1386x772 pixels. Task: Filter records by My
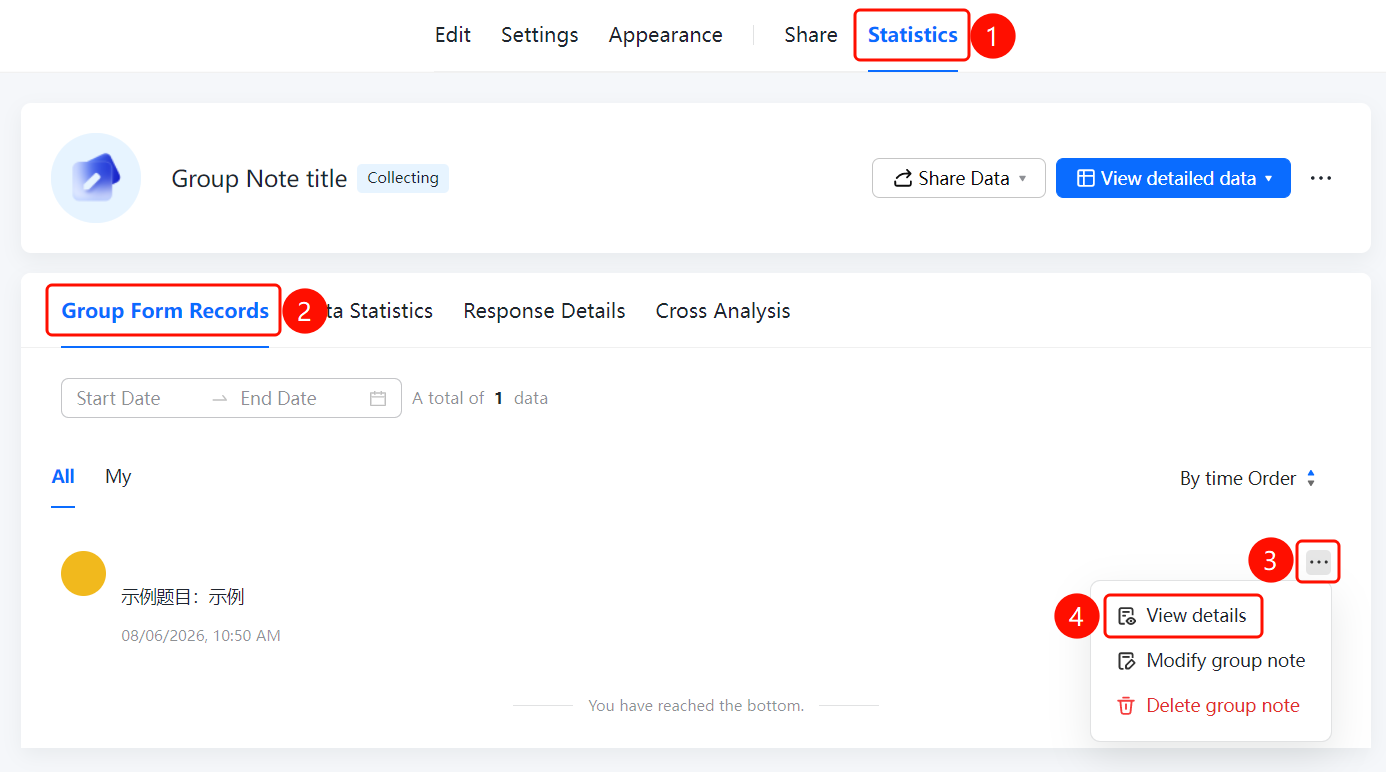(118, 477)
